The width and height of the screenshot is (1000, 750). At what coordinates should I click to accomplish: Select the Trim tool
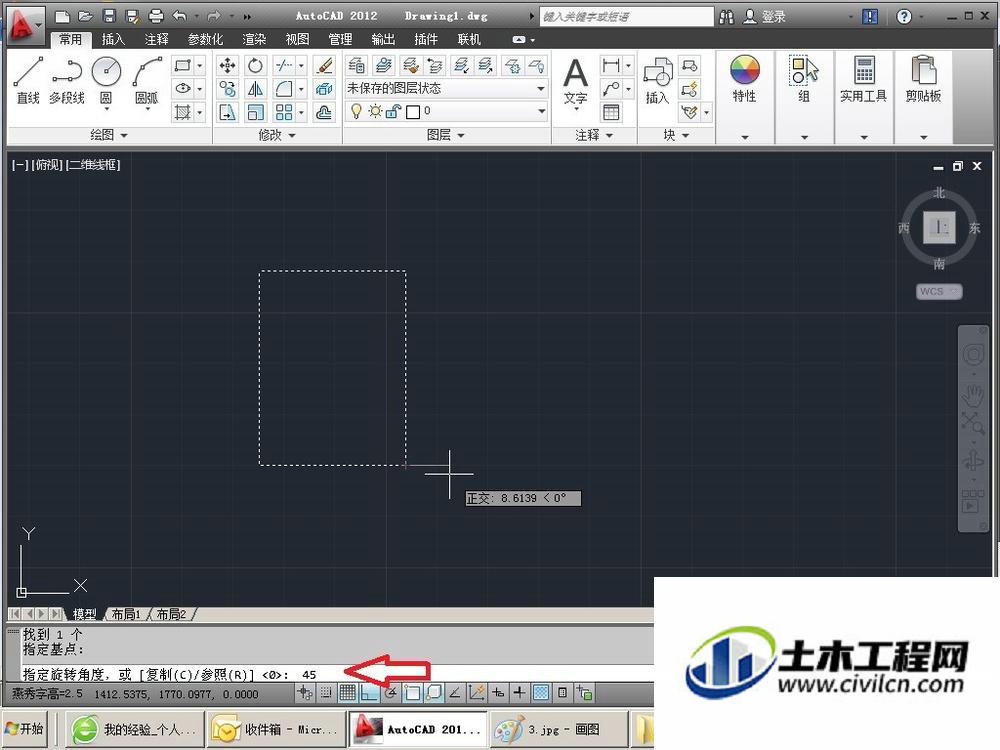[x=284, y=65]
